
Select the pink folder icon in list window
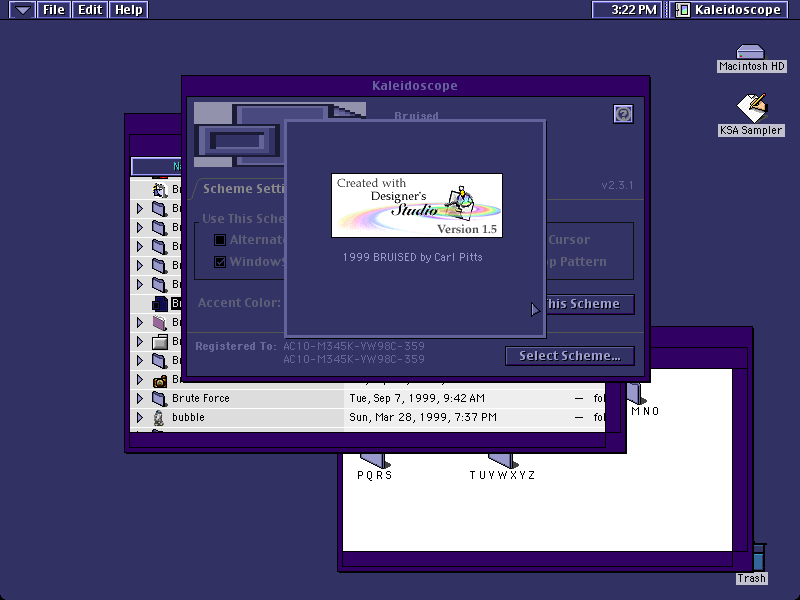coord(159,322)
